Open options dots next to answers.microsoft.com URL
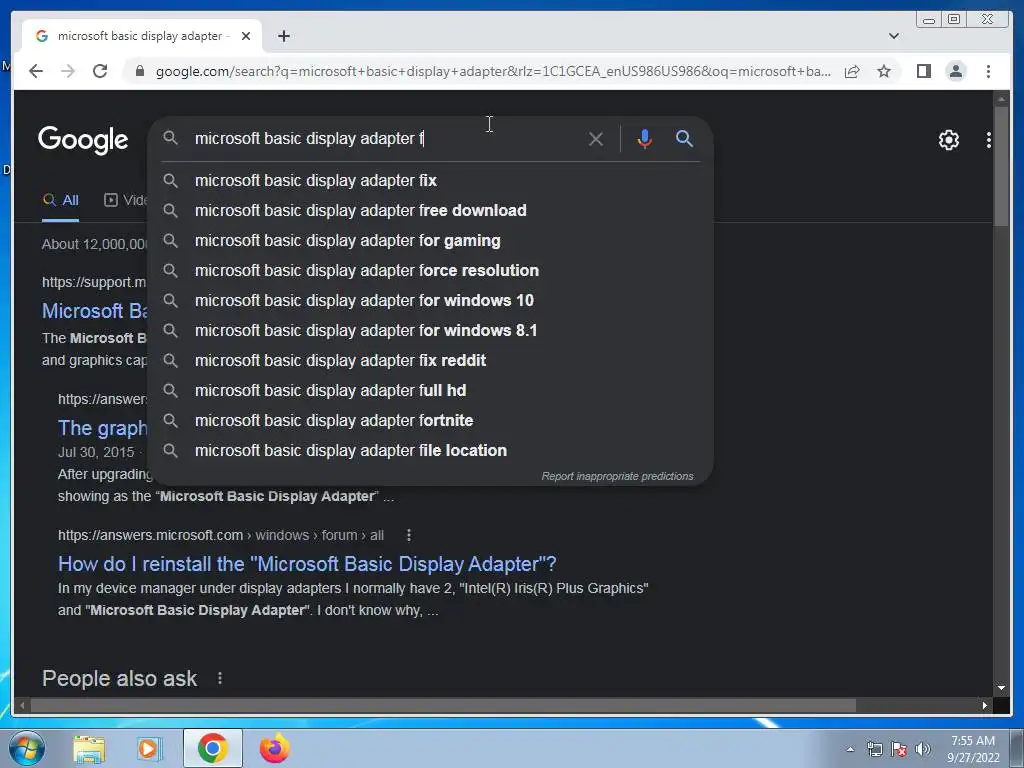Viewport: 1024px width, 768px height. pyautogui.click(x=409, y=536)
